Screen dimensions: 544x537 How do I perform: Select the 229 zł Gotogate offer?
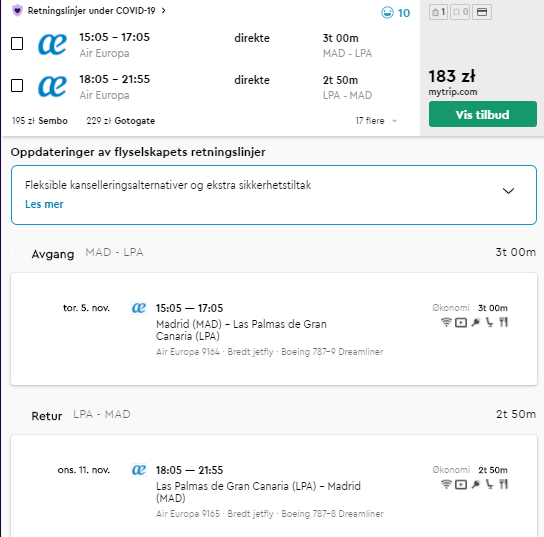point(121,121)
